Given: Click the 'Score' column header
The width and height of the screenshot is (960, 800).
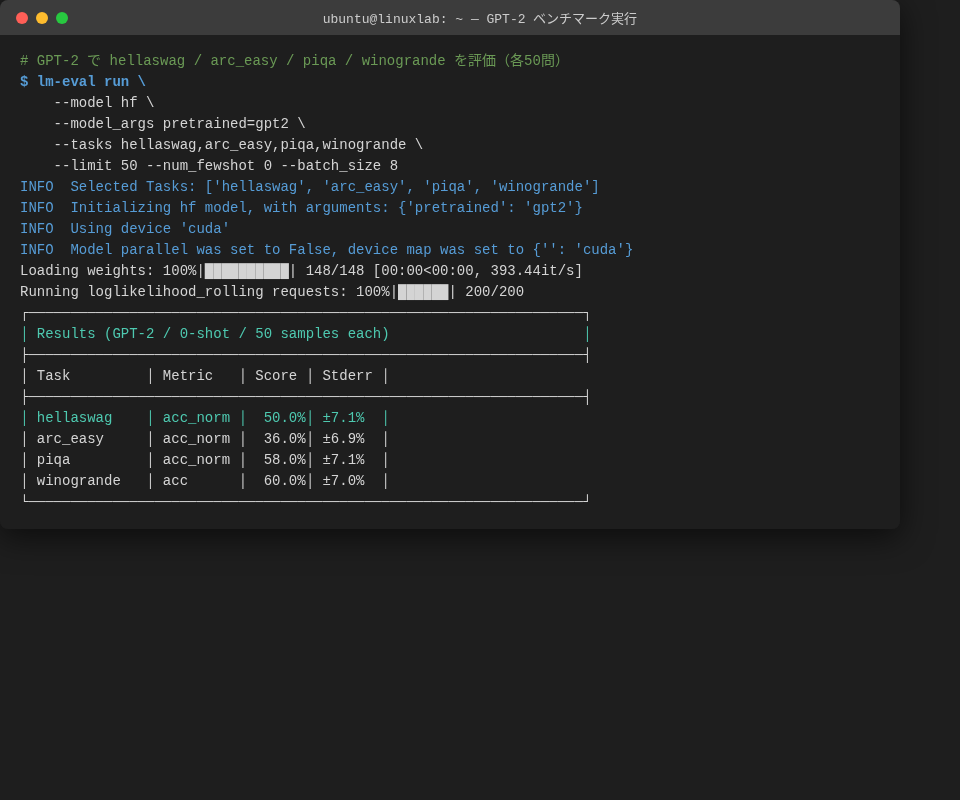Looking at the screenshot, I should coord(276,376).
